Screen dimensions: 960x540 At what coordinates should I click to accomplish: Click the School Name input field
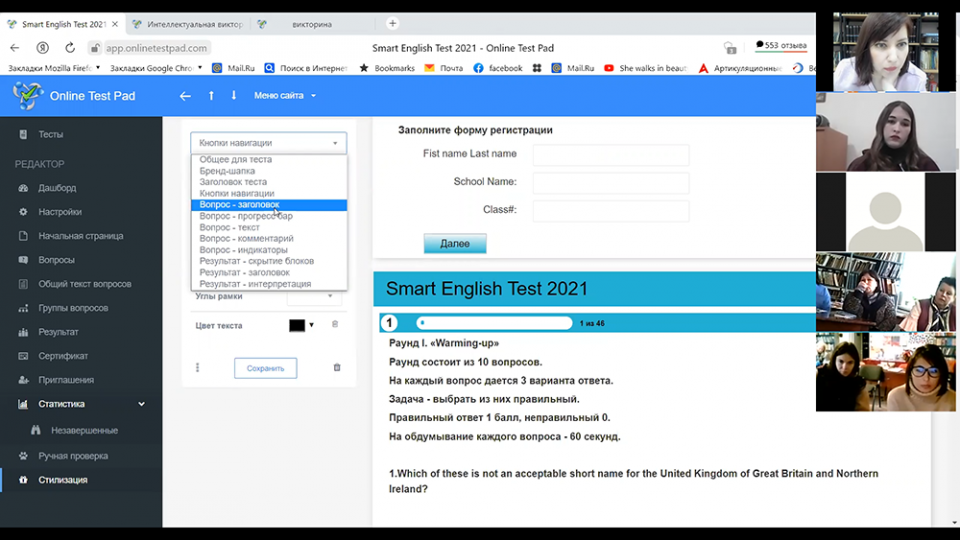click(610, 183)
